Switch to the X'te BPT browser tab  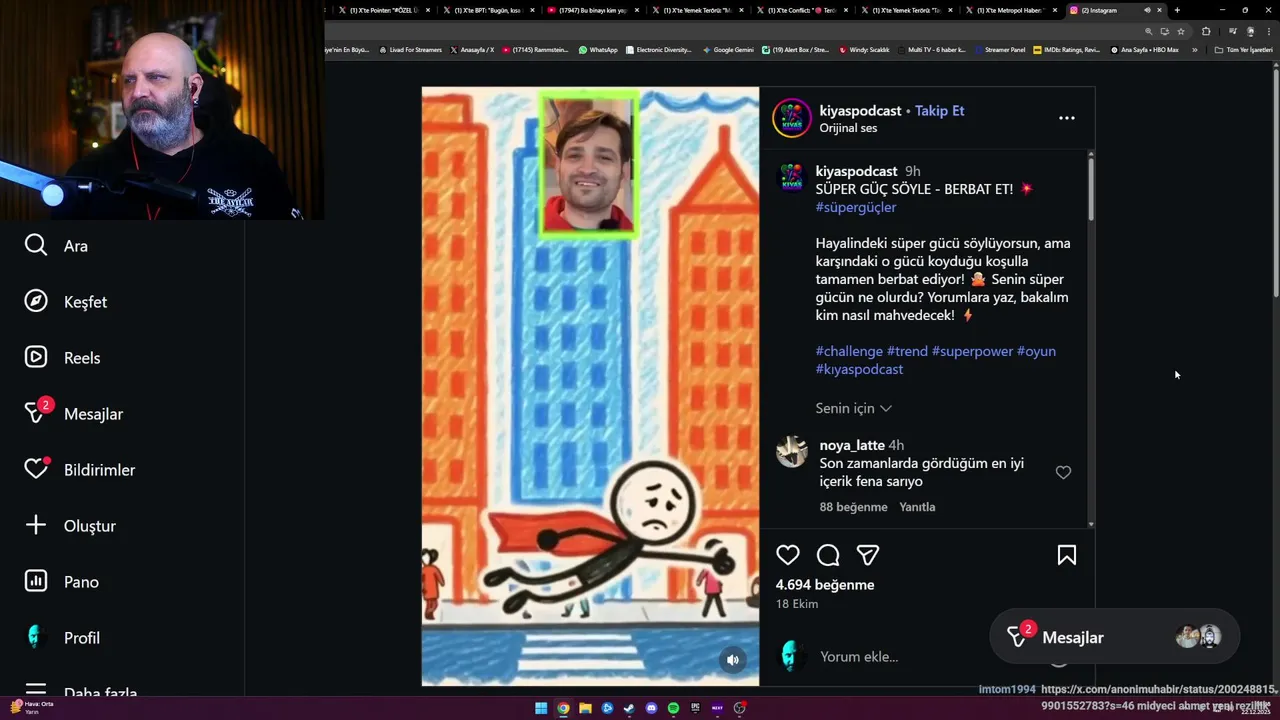click(x=488, y=10)
